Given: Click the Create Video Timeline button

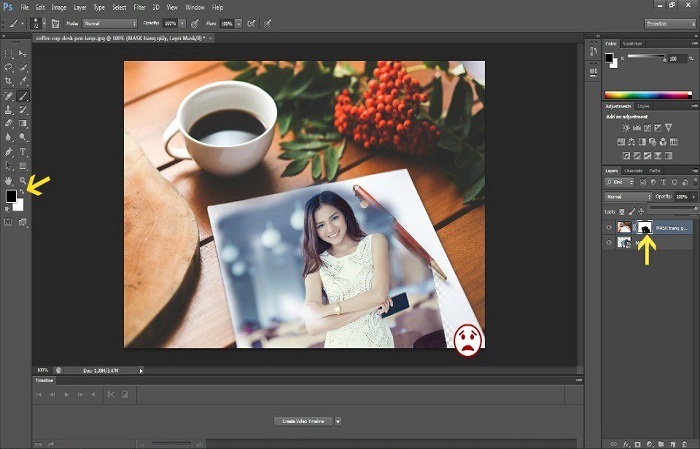Looking at the screenshot, I should click(x=302, y=422).
